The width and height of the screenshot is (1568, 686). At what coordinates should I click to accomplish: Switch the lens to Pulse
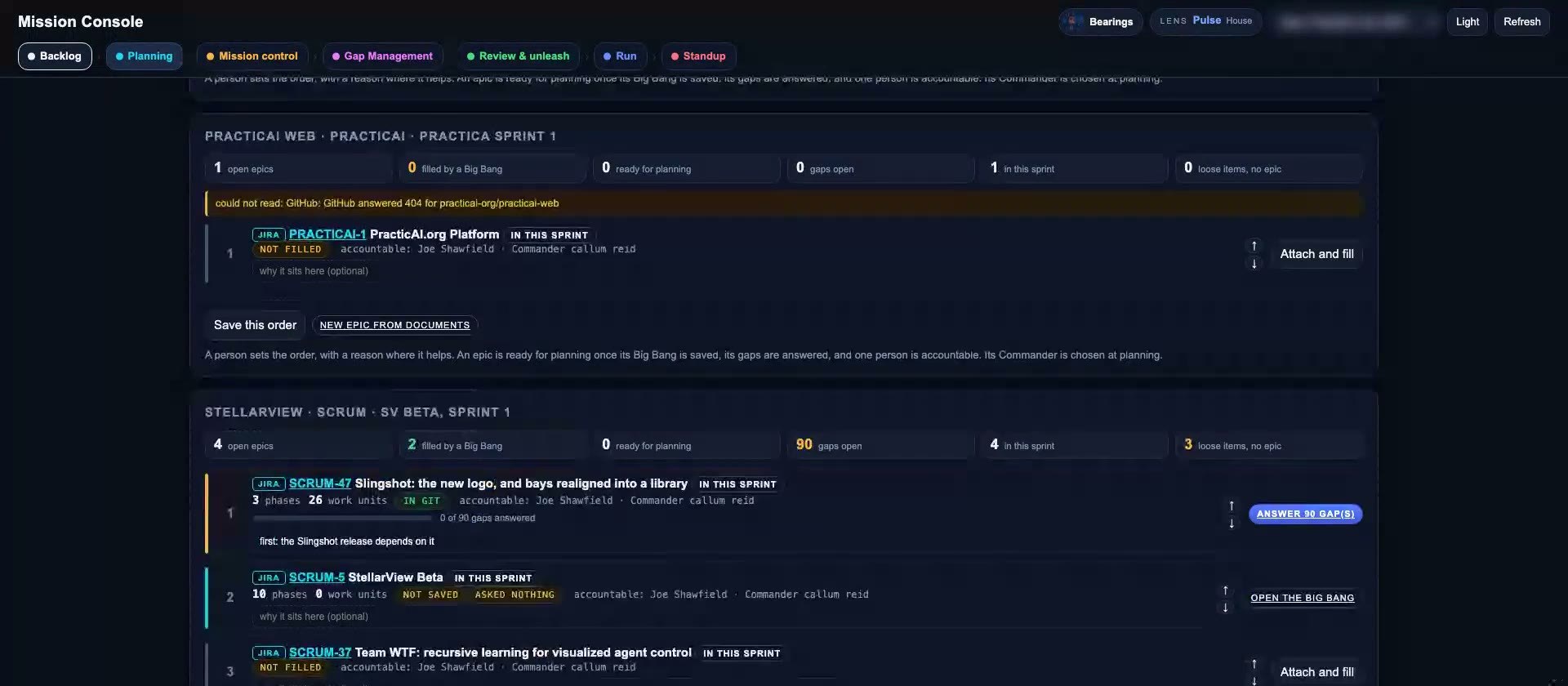coord(1206,20)
